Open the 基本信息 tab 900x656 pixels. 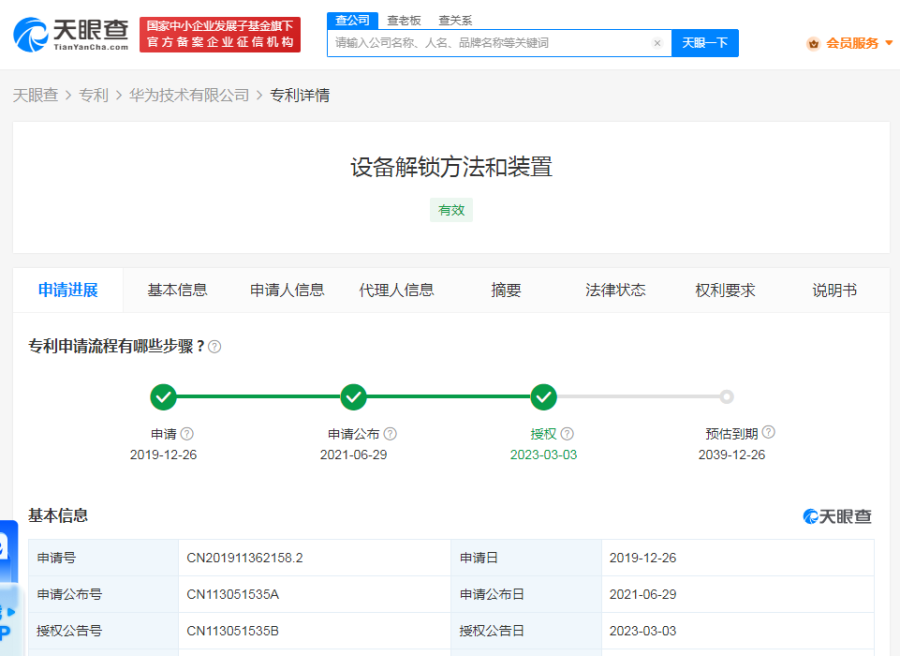(x=177, y=290)
